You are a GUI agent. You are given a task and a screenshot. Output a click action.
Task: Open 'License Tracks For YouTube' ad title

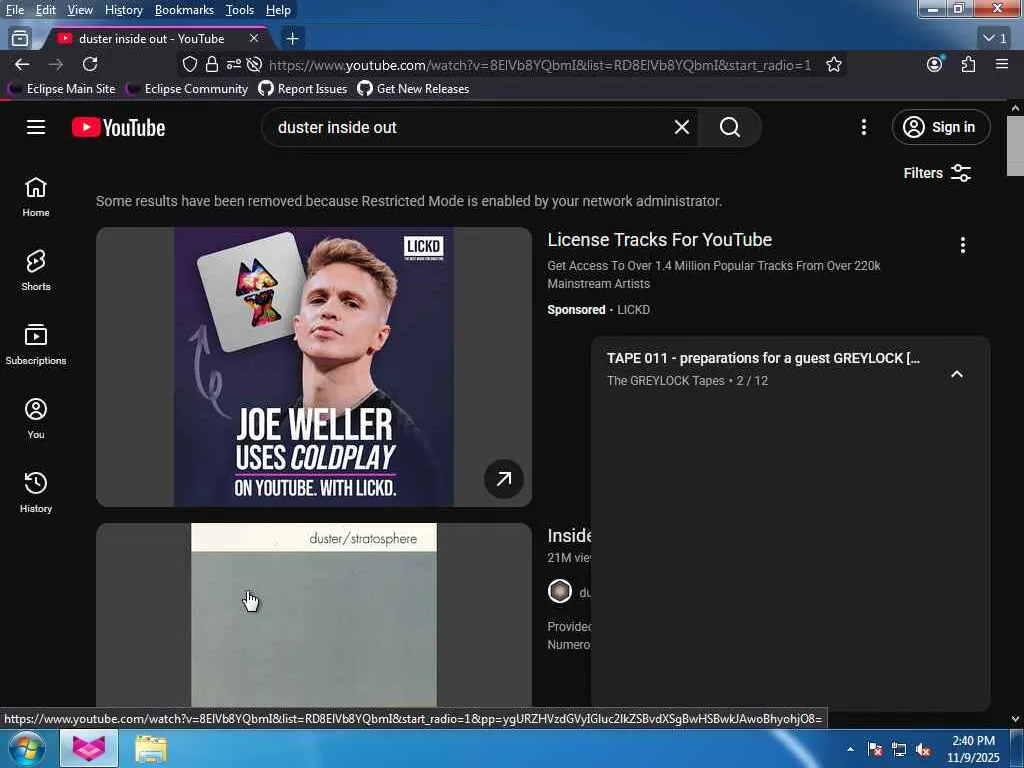pyautogui.click(x=660, y=240)
